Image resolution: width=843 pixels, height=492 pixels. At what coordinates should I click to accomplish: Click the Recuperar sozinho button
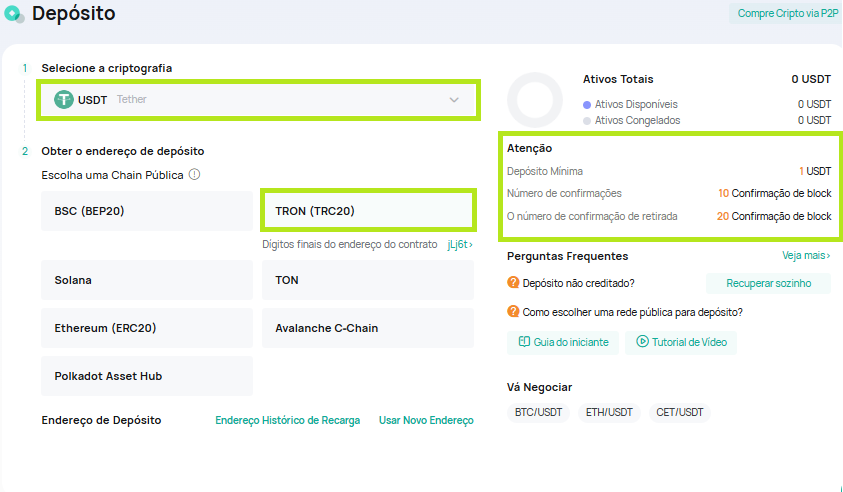click(769, 283)
